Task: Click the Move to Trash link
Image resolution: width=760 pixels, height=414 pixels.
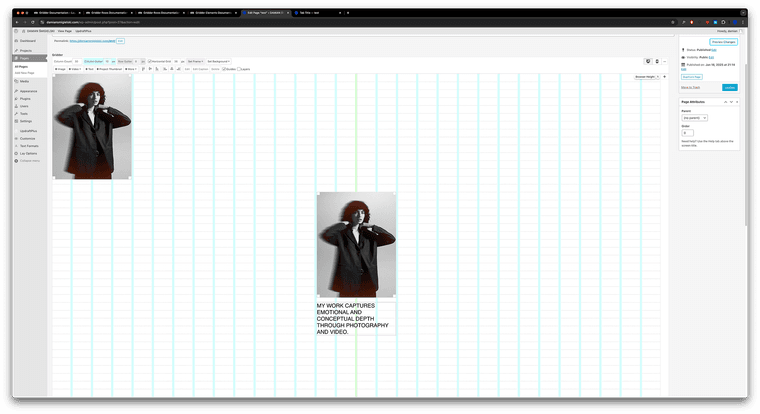Action: pyautogui.click(x=692, y=88)
